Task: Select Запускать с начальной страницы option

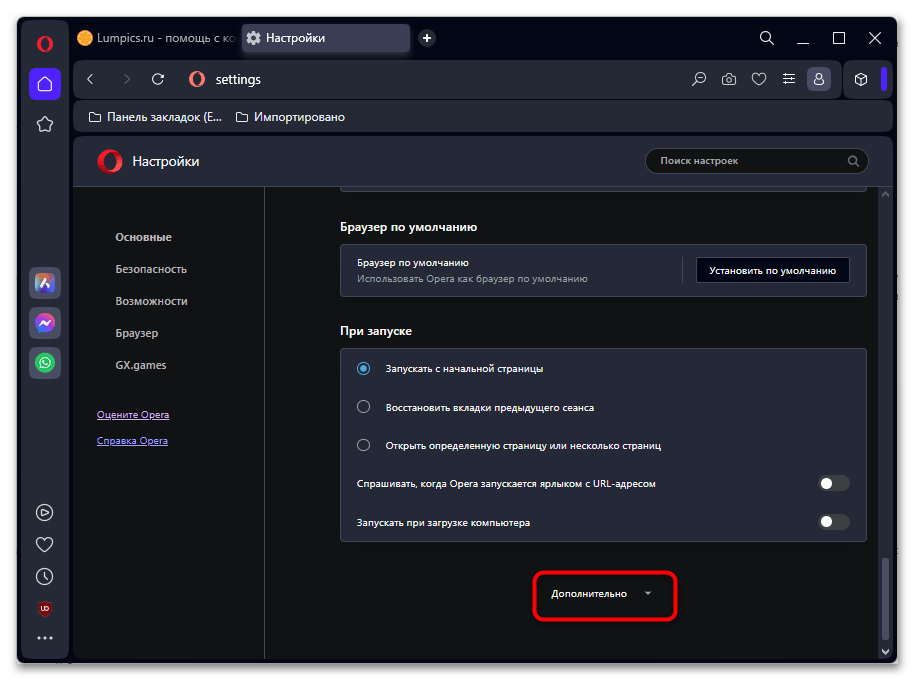Action: pos(363,368)
